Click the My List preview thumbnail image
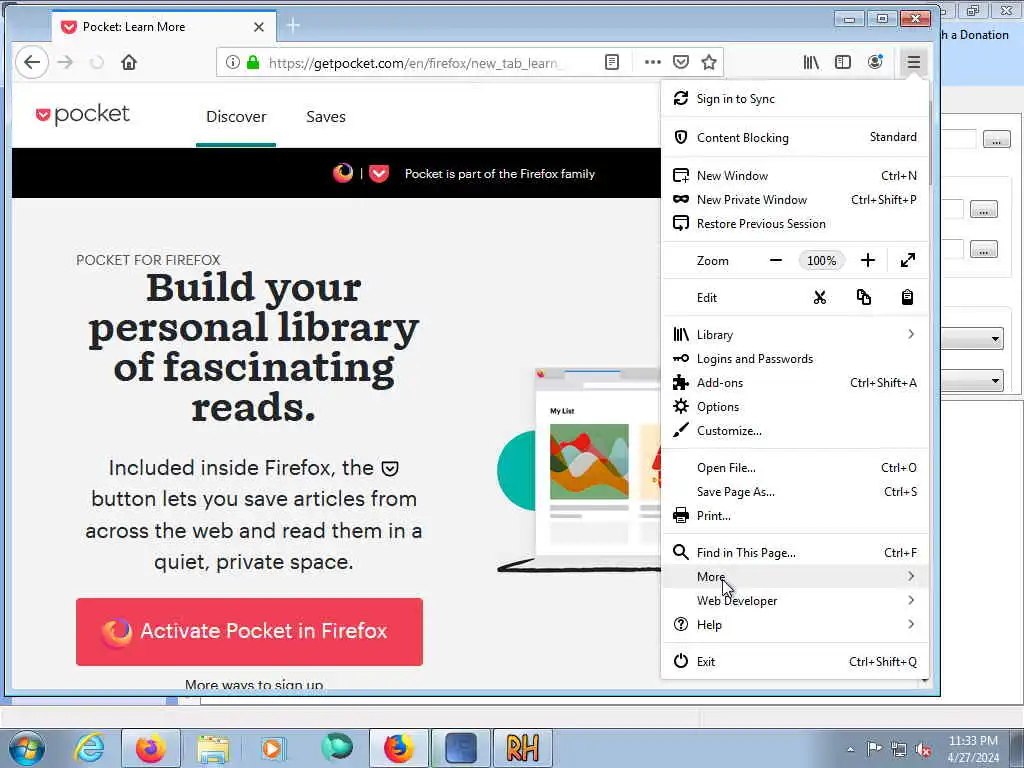Screen dimensions: 1024x768 (589, 461)
